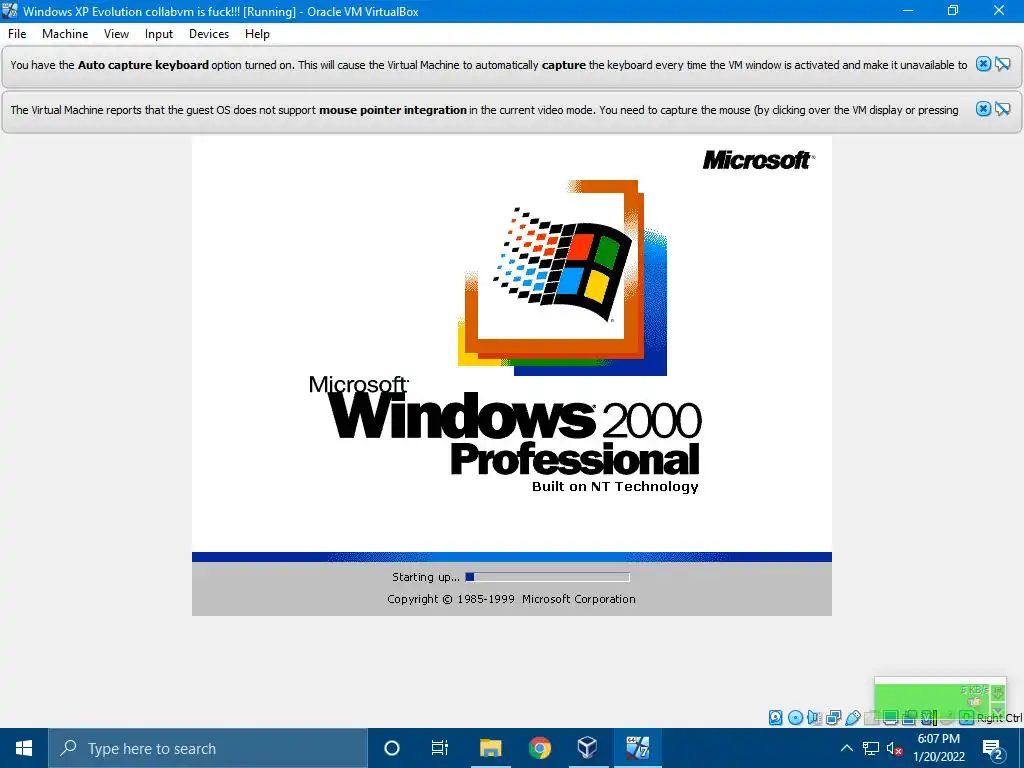The height and width of the screenshot is (768, 1024).
Task: Focus the Type here to search box
Action: [208, 748]
